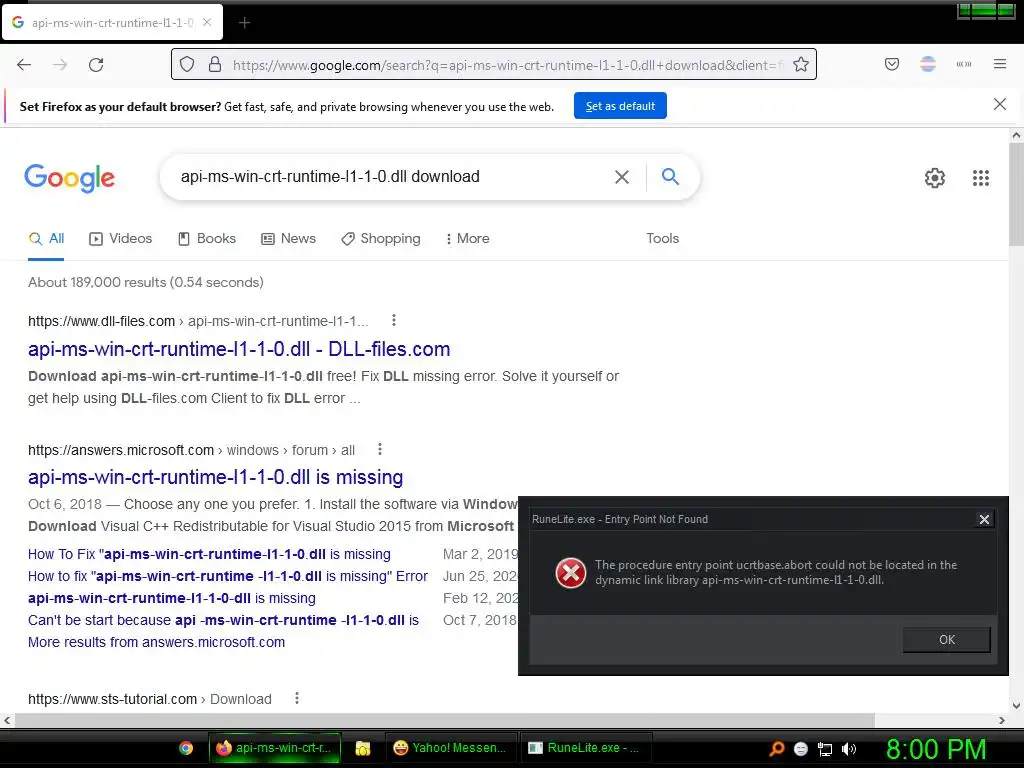Click the vertical scrollbar down arrow
1024x768 pixels.
[1016, 706]
